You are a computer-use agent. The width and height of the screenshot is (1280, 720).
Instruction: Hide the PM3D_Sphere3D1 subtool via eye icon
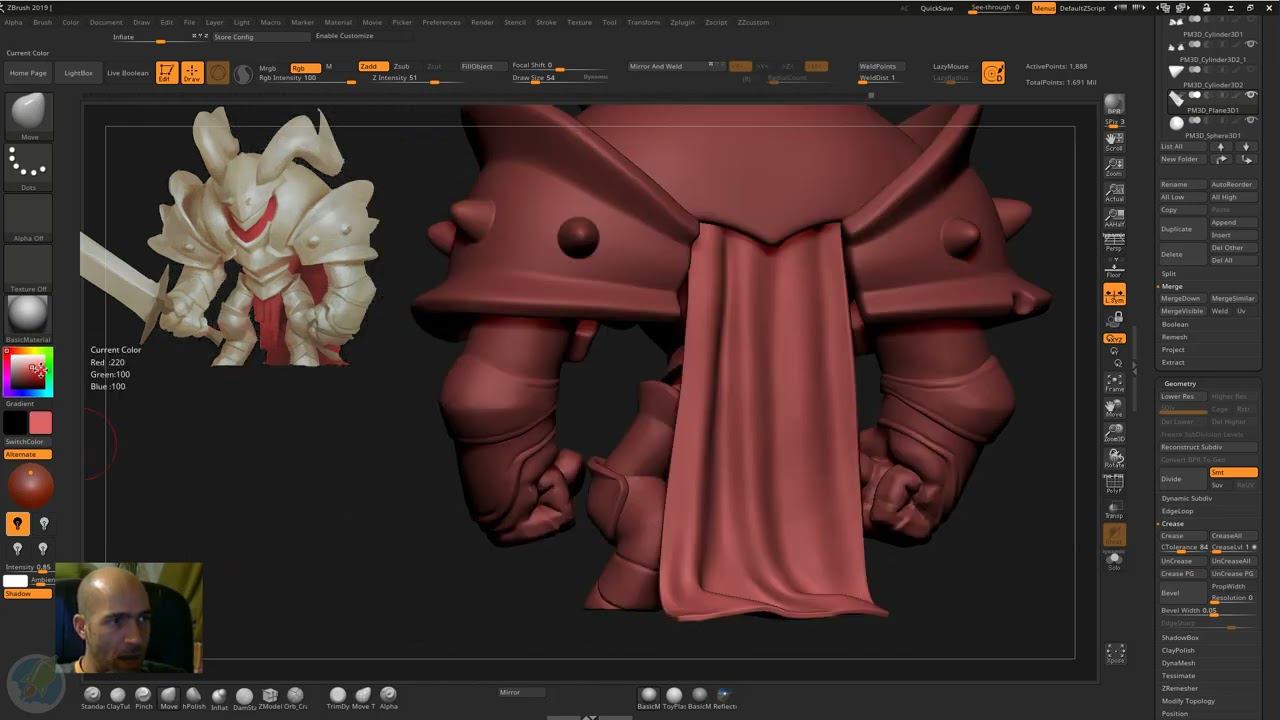click(1250, 121)
